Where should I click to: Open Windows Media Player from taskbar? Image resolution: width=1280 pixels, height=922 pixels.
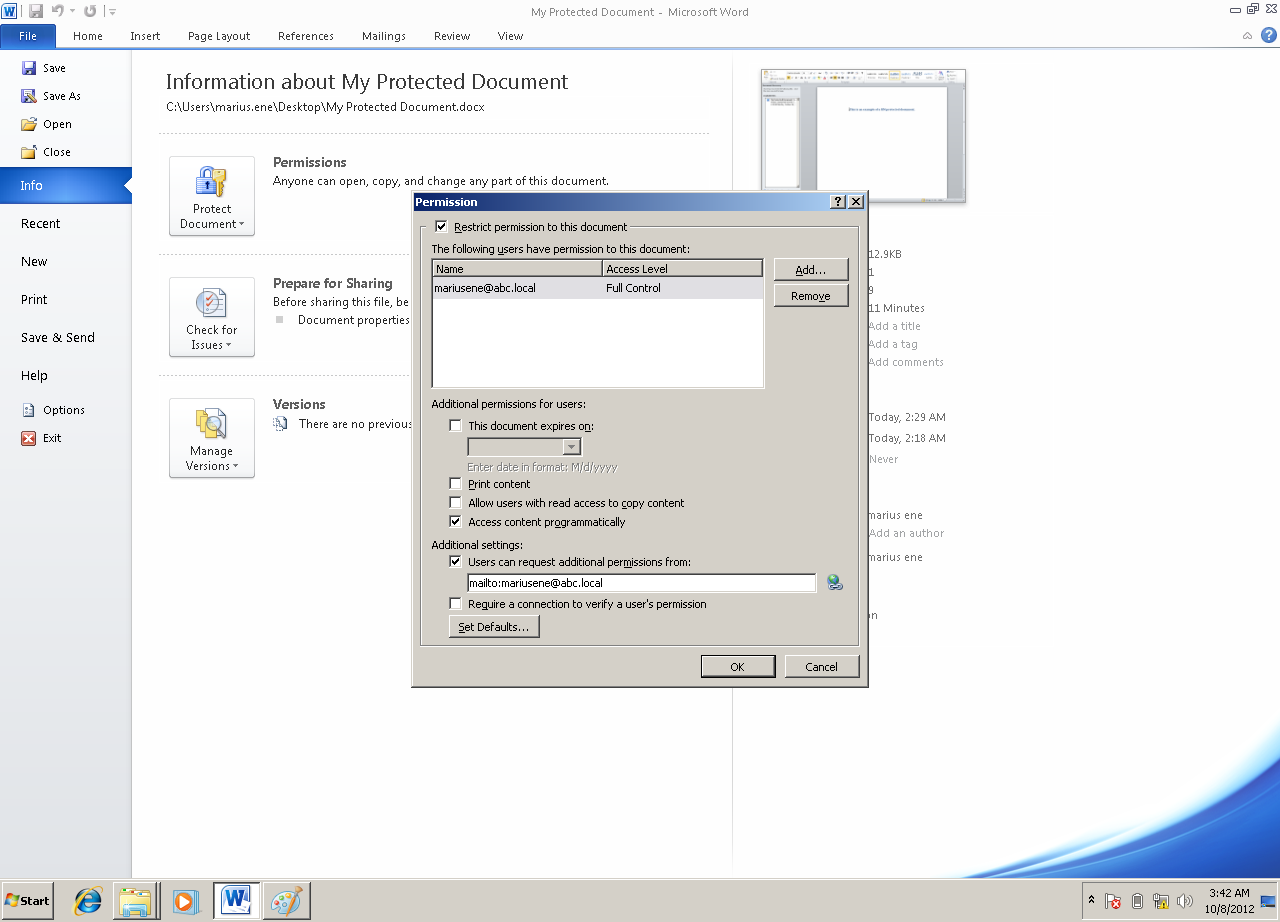[185, 900]
